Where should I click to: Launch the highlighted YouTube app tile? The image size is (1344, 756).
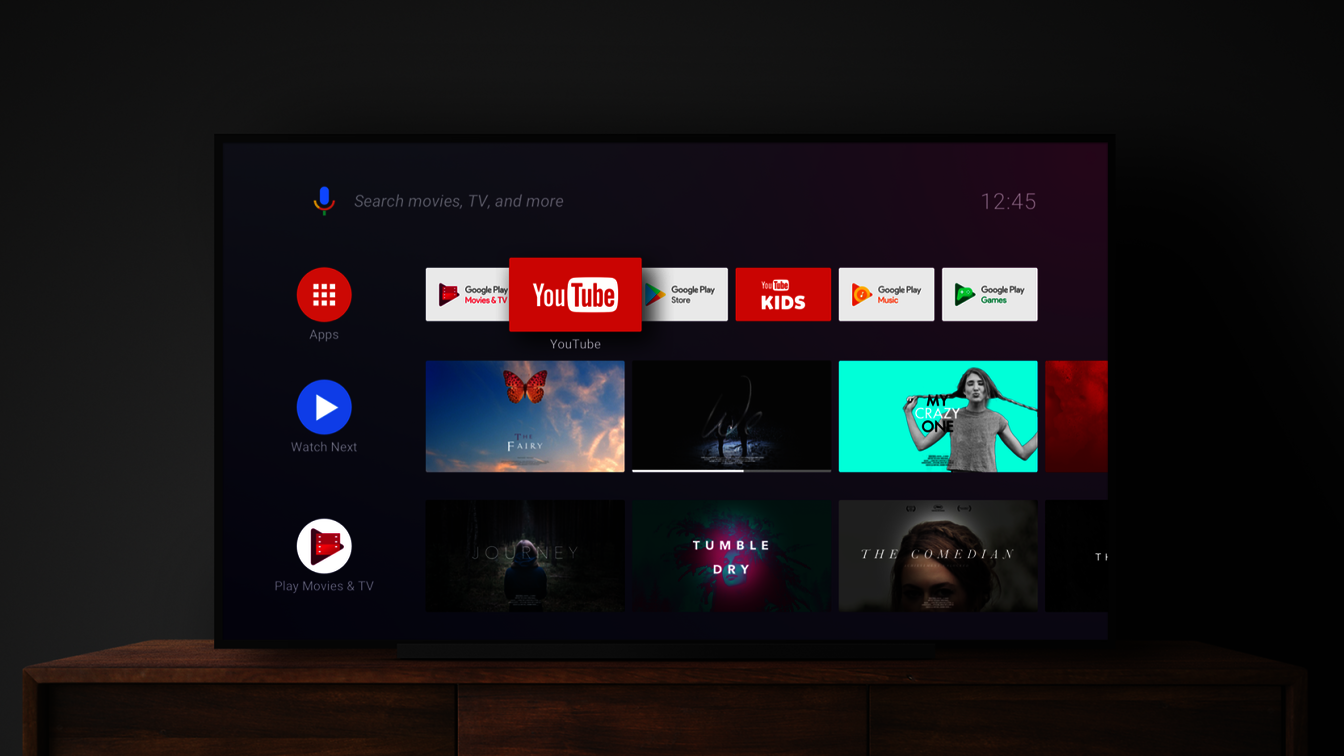575,295
